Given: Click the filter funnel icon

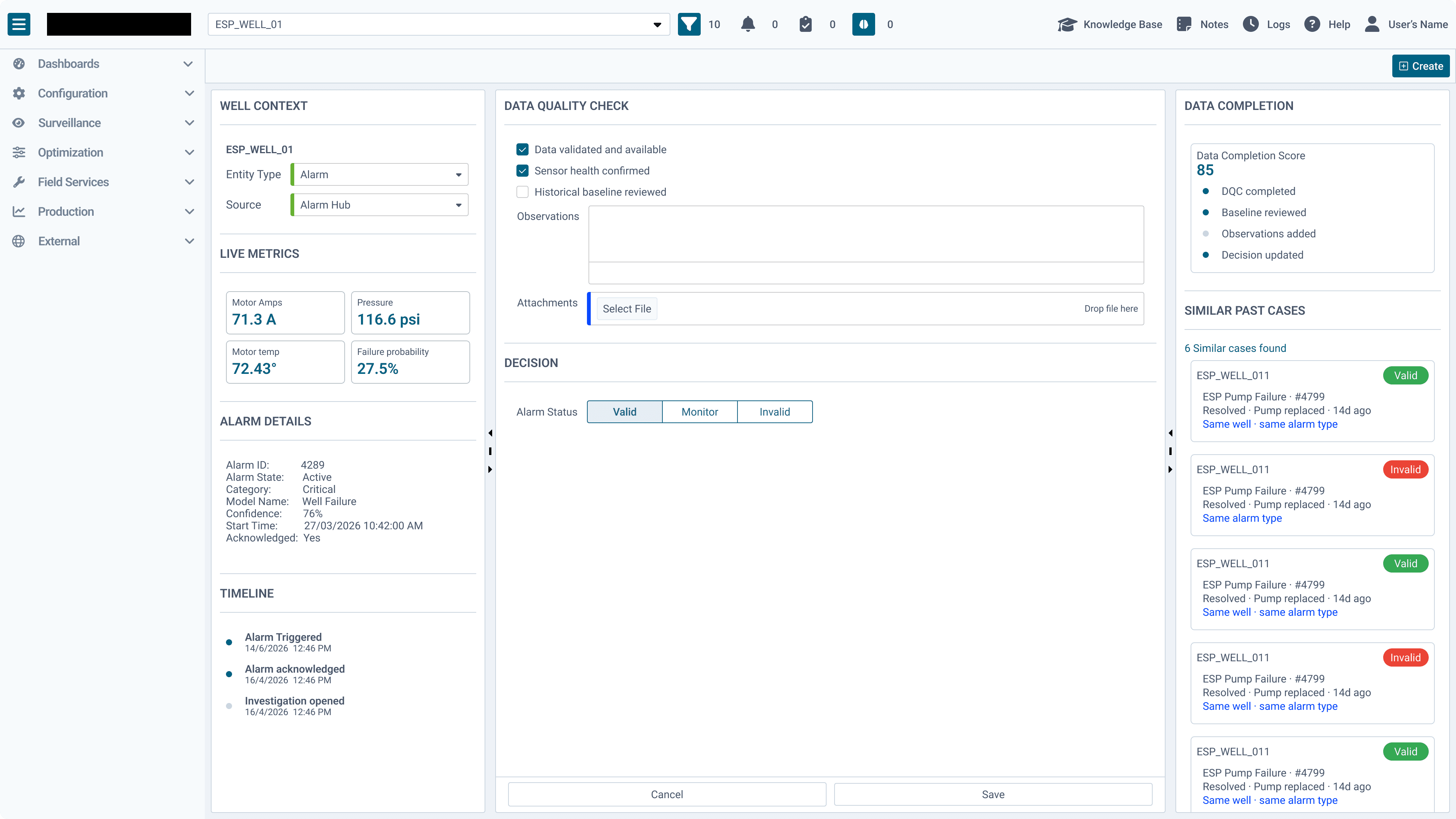Looking at the screenshot, I should tap(689, 24).
